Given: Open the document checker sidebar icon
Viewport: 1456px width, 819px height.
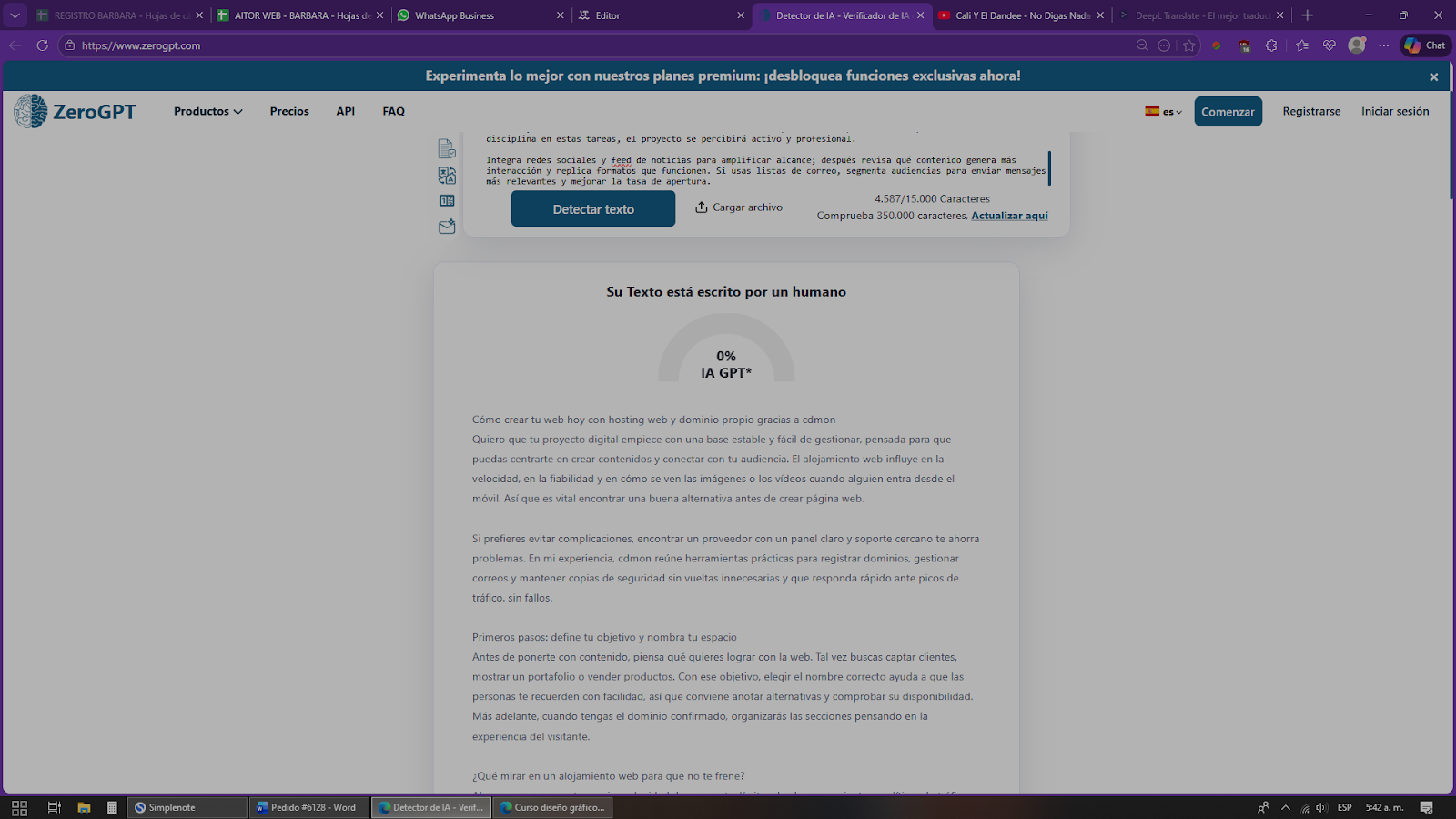Looking at the screenshot, I should pyautogui.click(x=447, y=148).
